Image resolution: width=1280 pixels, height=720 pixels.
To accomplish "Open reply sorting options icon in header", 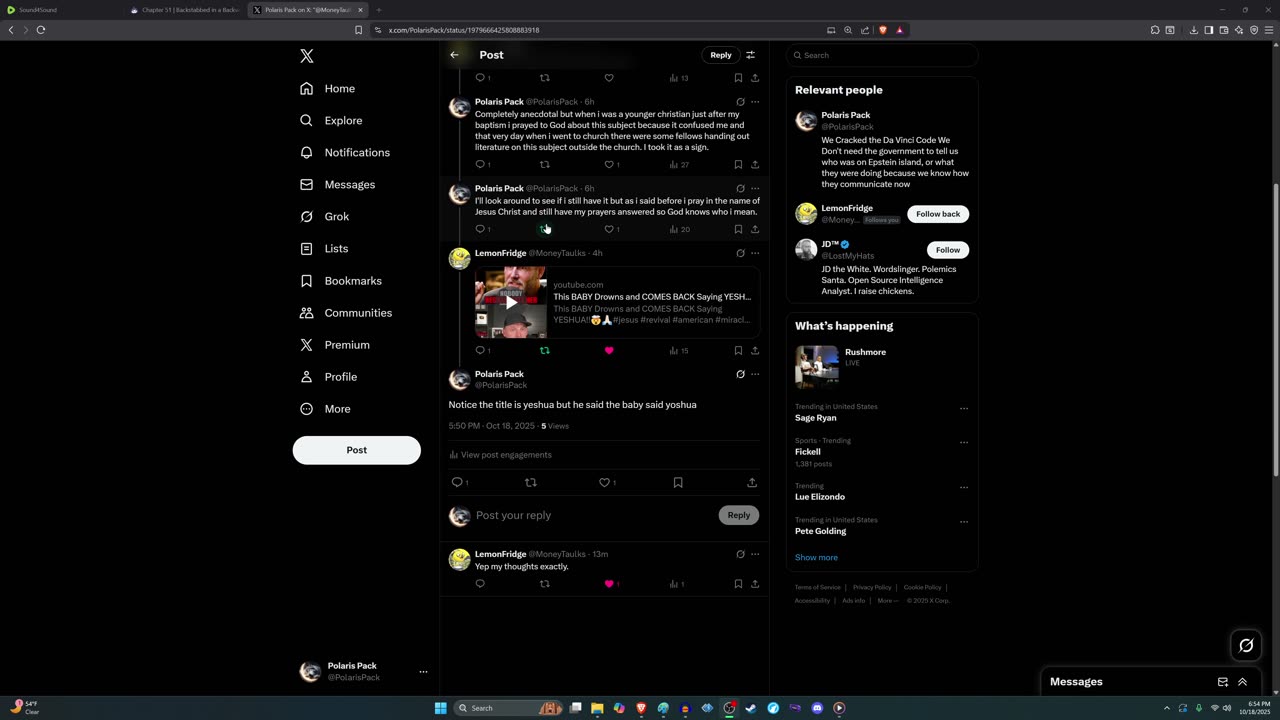I will click(x=750, y=55).
